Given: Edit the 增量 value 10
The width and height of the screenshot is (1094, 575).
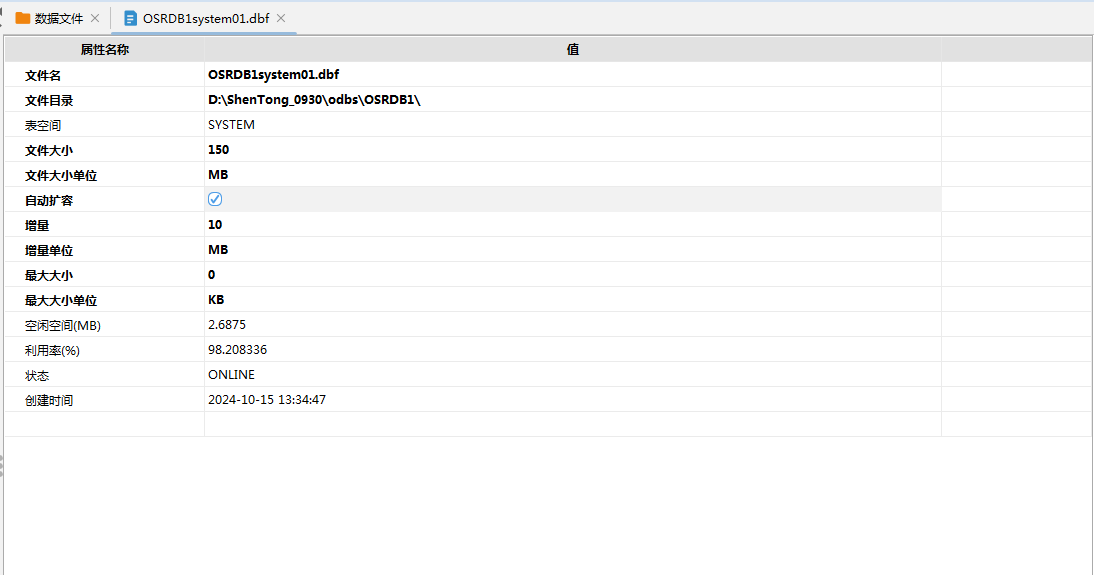Looking at the screenshot, I should (x=216, y=225).
